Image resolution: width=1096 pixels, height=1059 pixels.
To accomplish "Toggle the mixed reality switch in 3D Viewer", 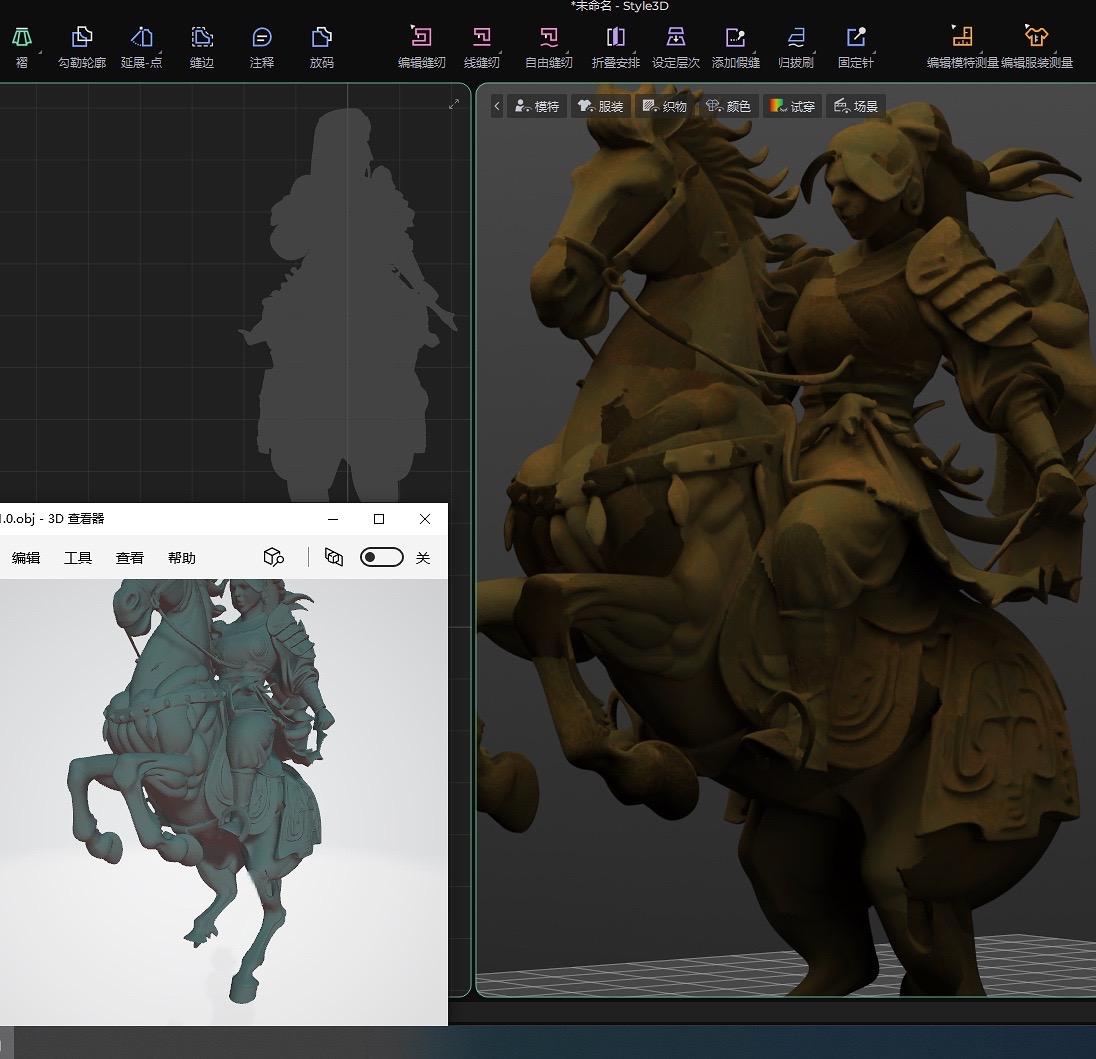I will pyautogui.click(x=381, y=557).
